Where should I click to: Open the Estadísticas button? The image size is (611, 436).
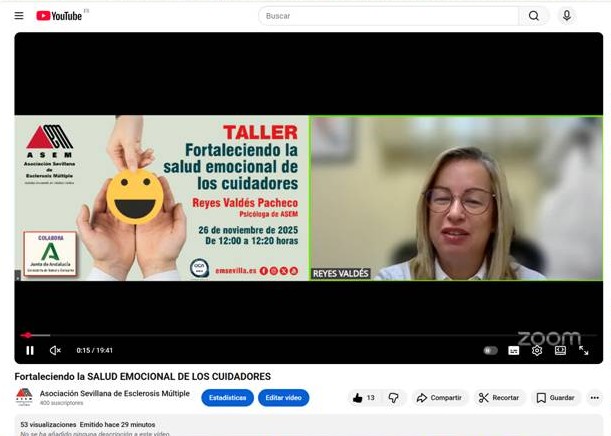coord(227,398)
